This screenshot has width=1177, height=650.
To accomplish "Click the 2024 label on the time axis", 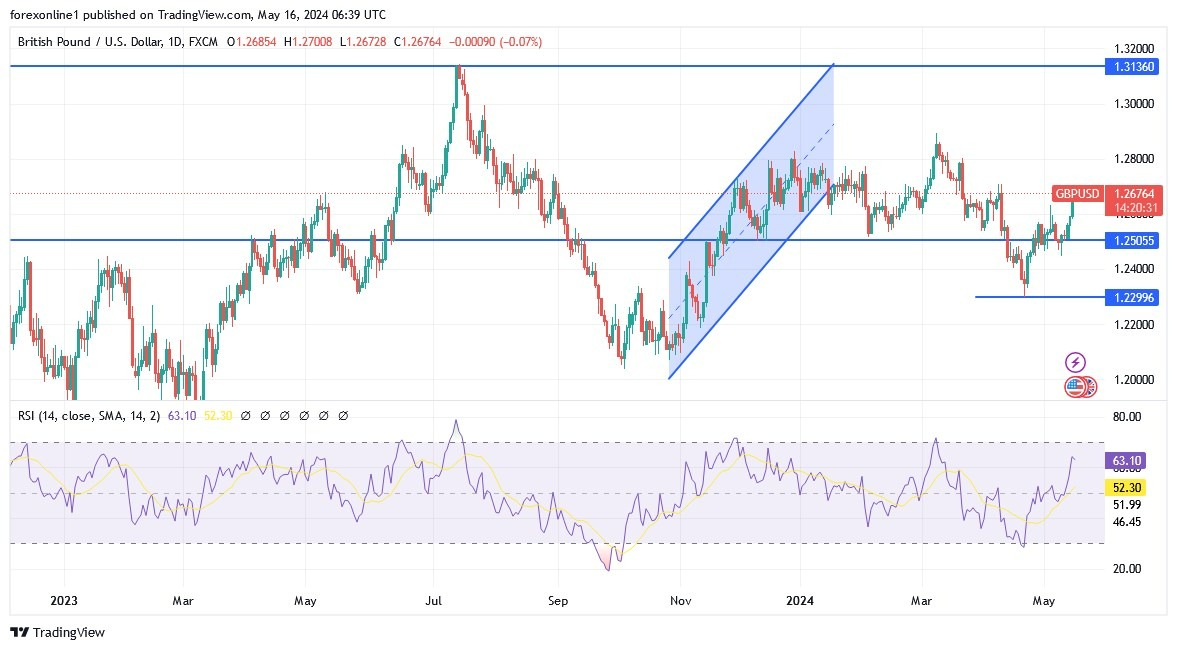I will click(x=798, y=601).
